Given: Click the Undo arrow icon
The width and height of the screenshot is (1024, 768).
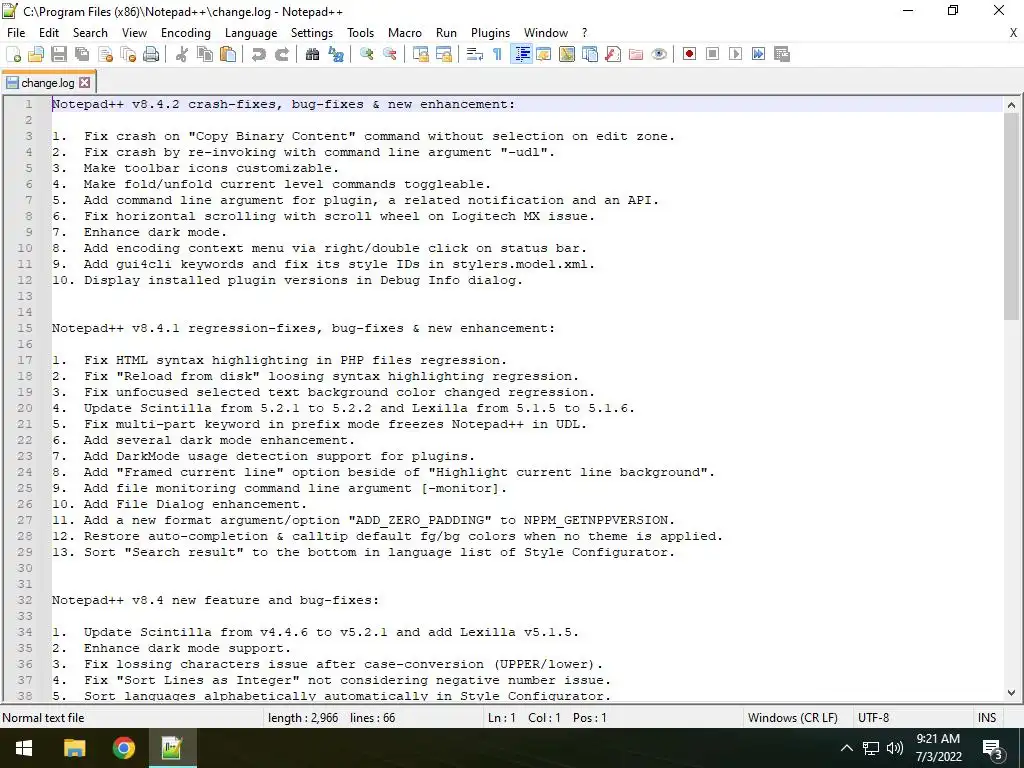Looking at the screenshot, I should click(259, 54).
